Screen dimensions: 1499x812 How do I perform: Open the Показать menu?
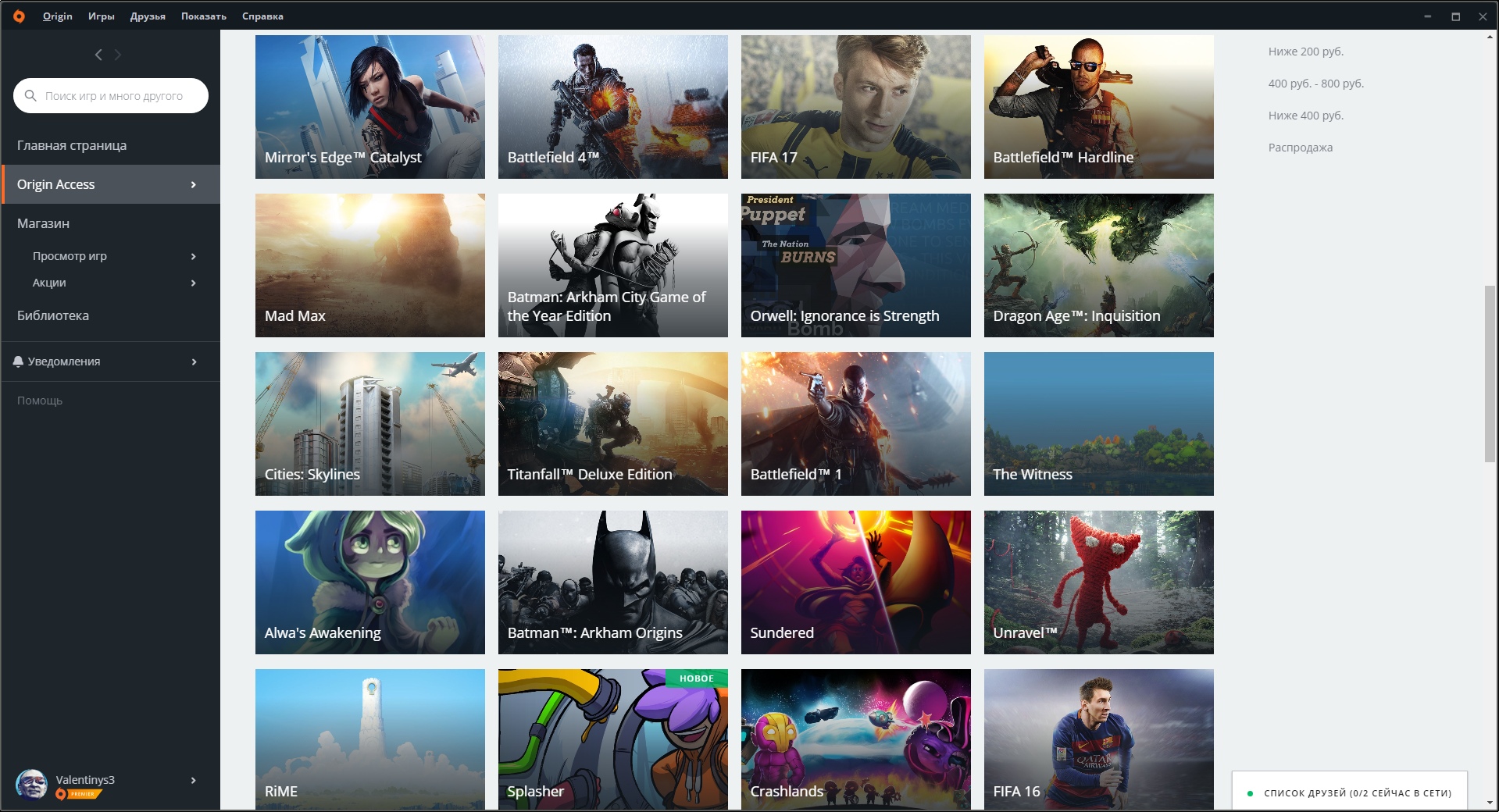[204, 16]
